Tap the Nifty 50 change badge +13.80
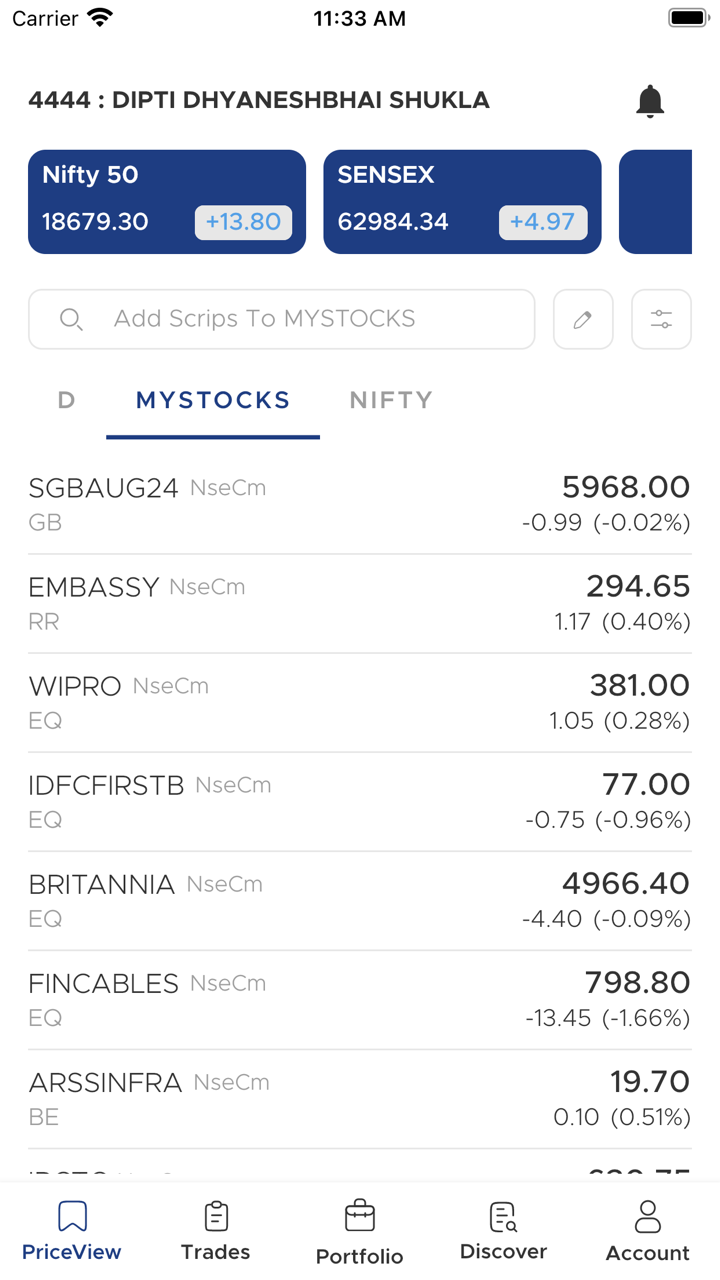The width and height of the screenshot is (720, 1280). tap(243, 222)
